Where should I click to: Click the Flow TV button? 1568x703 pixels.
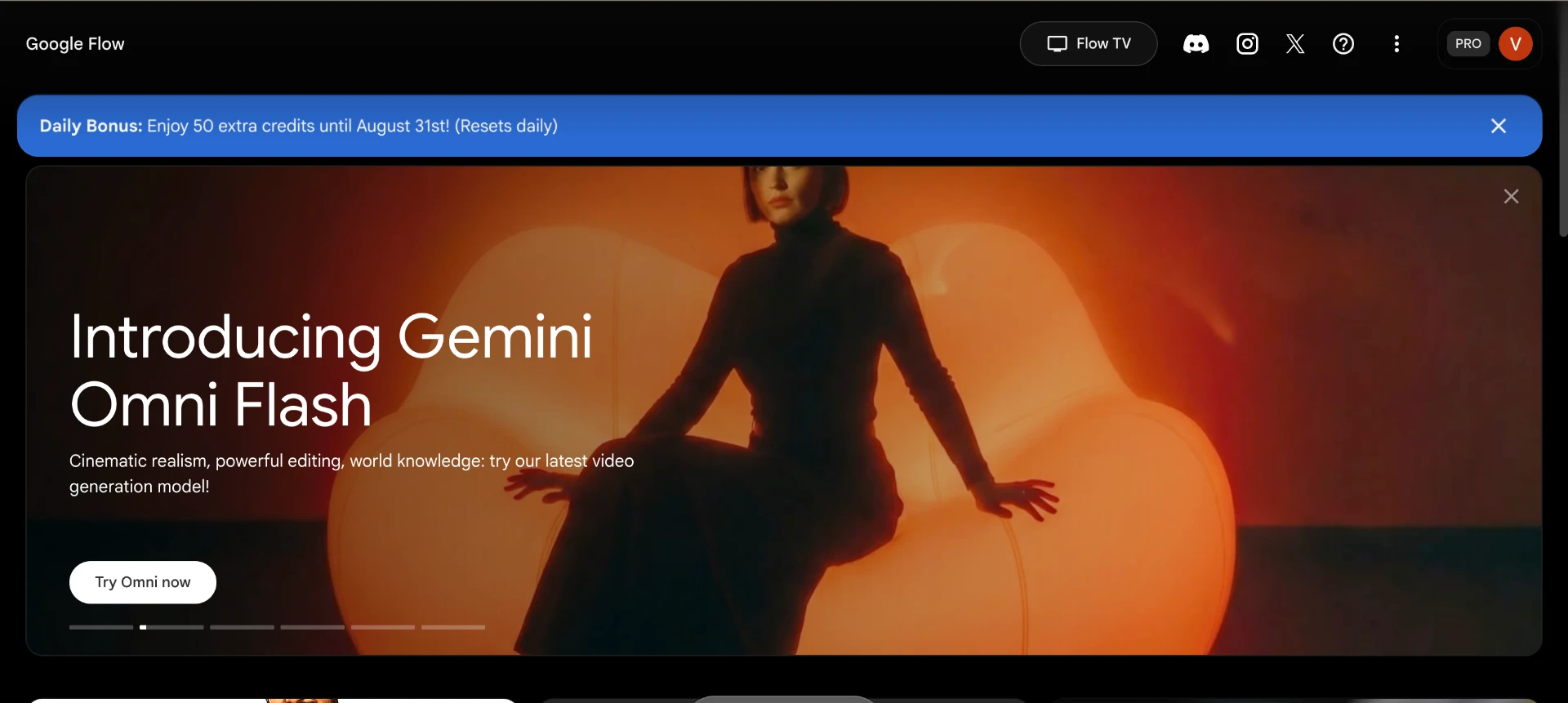[1089, 44]
